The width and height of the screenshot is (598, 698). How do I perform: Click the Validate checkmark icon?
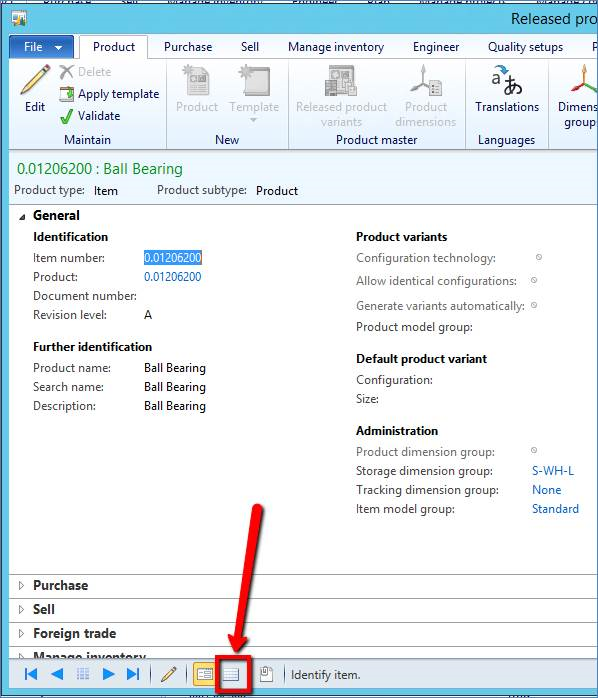(66, 116)
